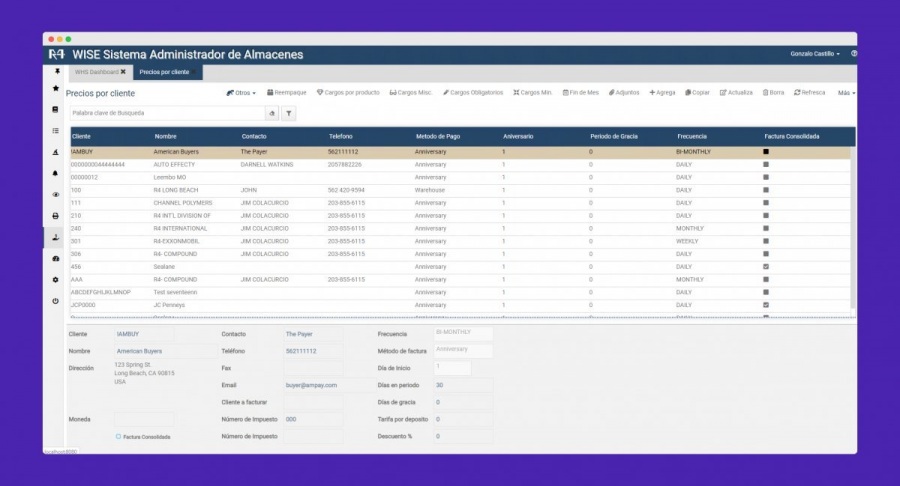Click the bell notifications icon in sidebar
900x486 pixels.
(56, 173)
